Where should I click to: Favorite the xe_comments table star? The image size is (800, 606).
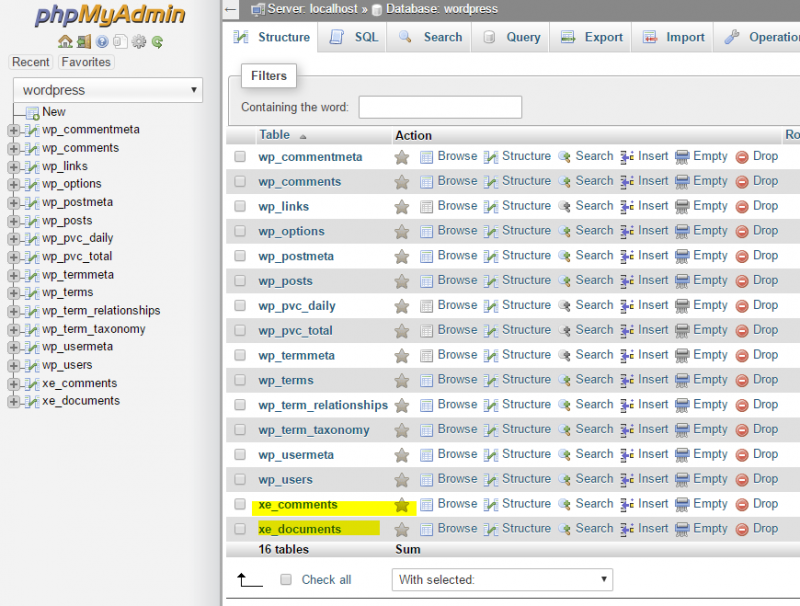(x=402, y=505)
